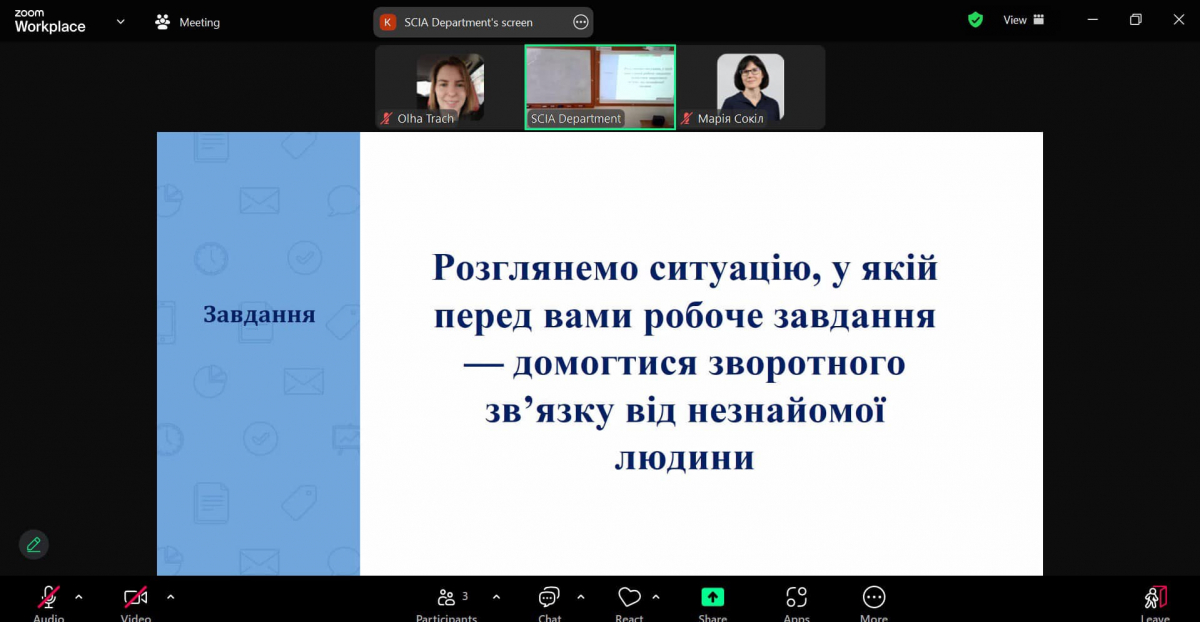Show the Participants list
The image size is (1200, 622).
click(447, 600)
